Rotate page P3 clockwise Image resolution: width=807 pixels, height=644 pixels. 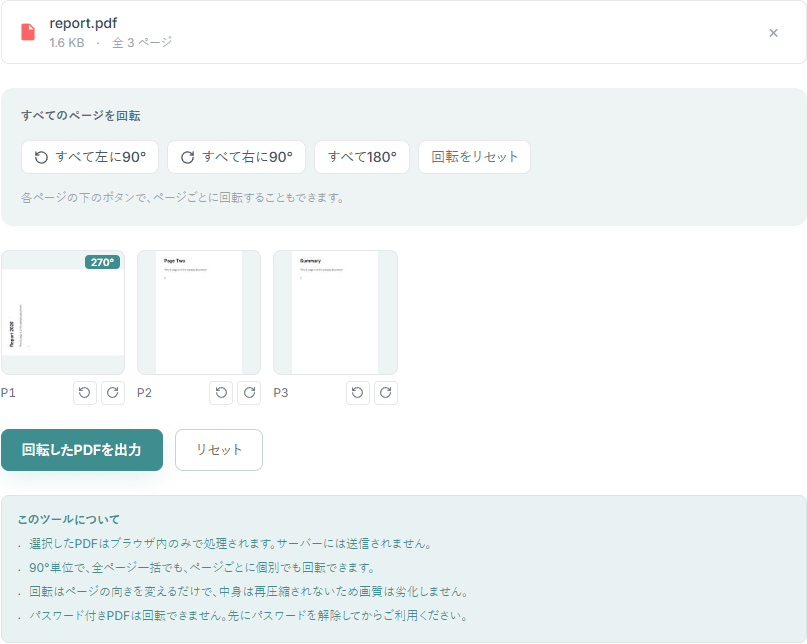click(x=385, y=393)
